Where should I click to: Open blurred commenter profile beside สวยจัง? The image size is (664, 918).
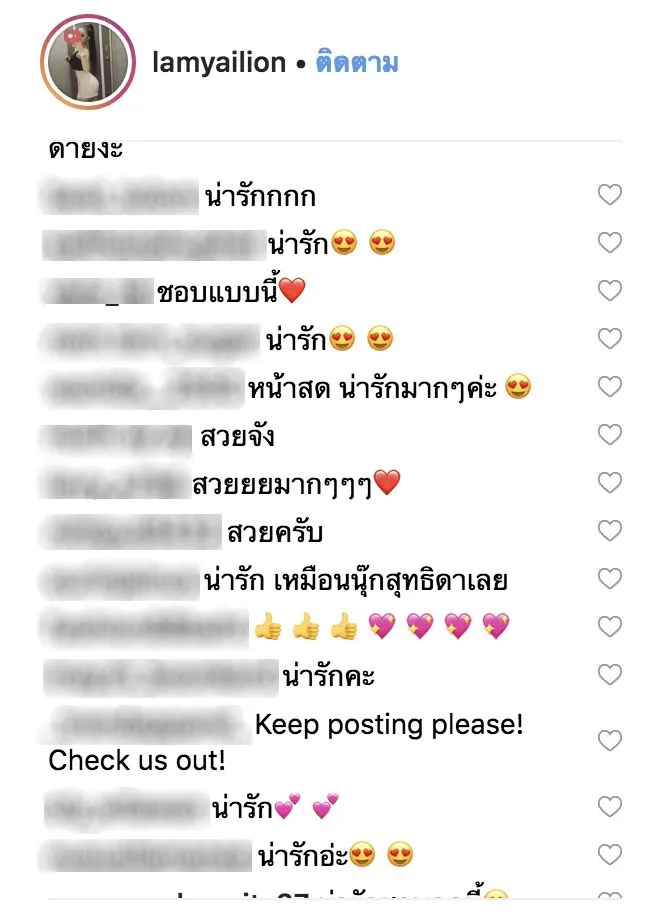tap(116, 438)
